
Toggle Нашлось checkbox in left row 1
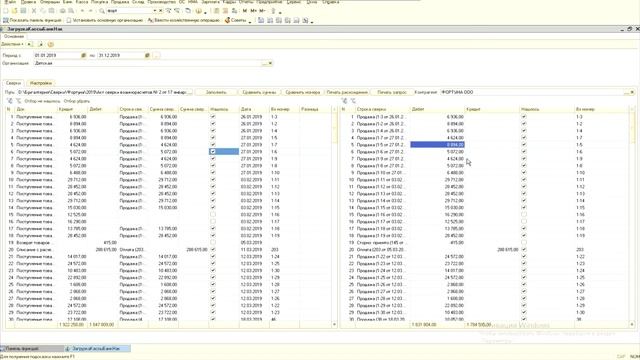coord(213,117)
